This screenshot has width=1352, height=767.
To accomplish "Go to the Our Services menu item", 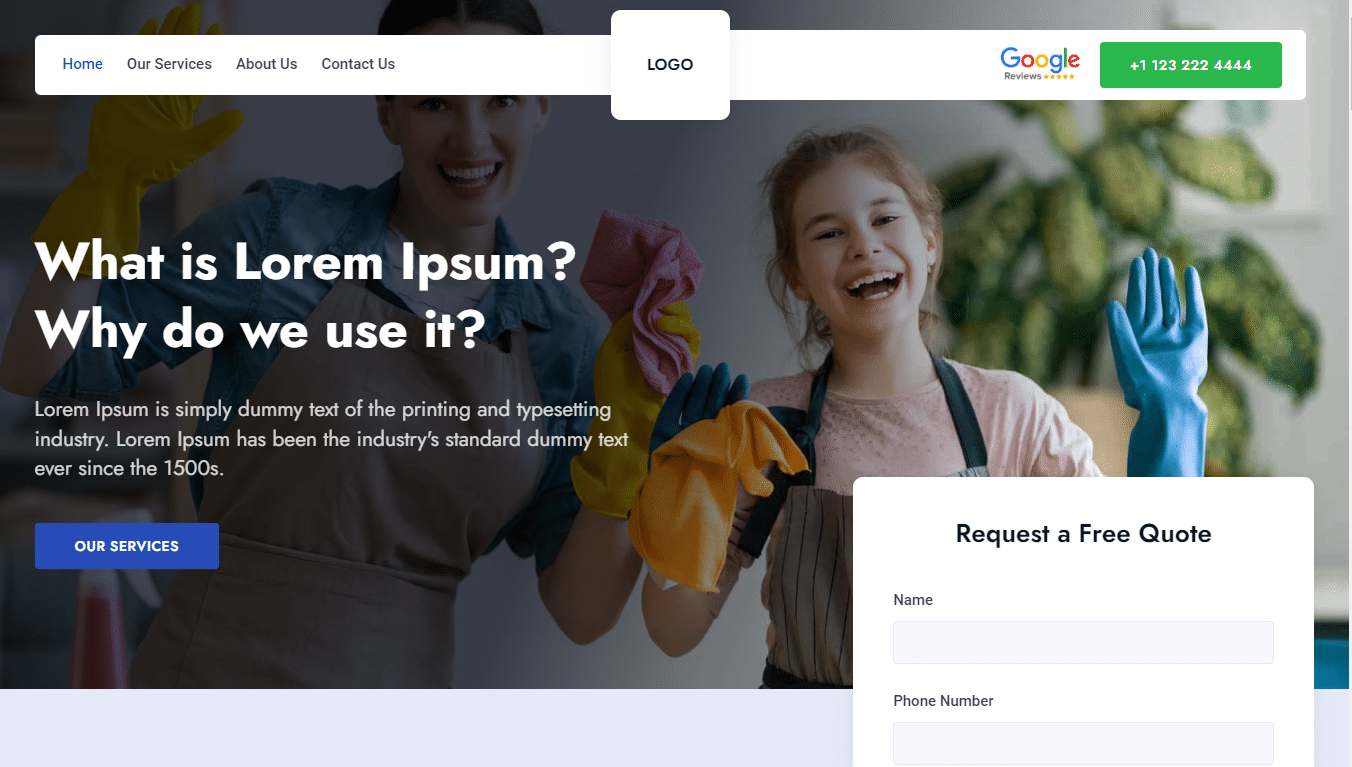I will point(169,64).
